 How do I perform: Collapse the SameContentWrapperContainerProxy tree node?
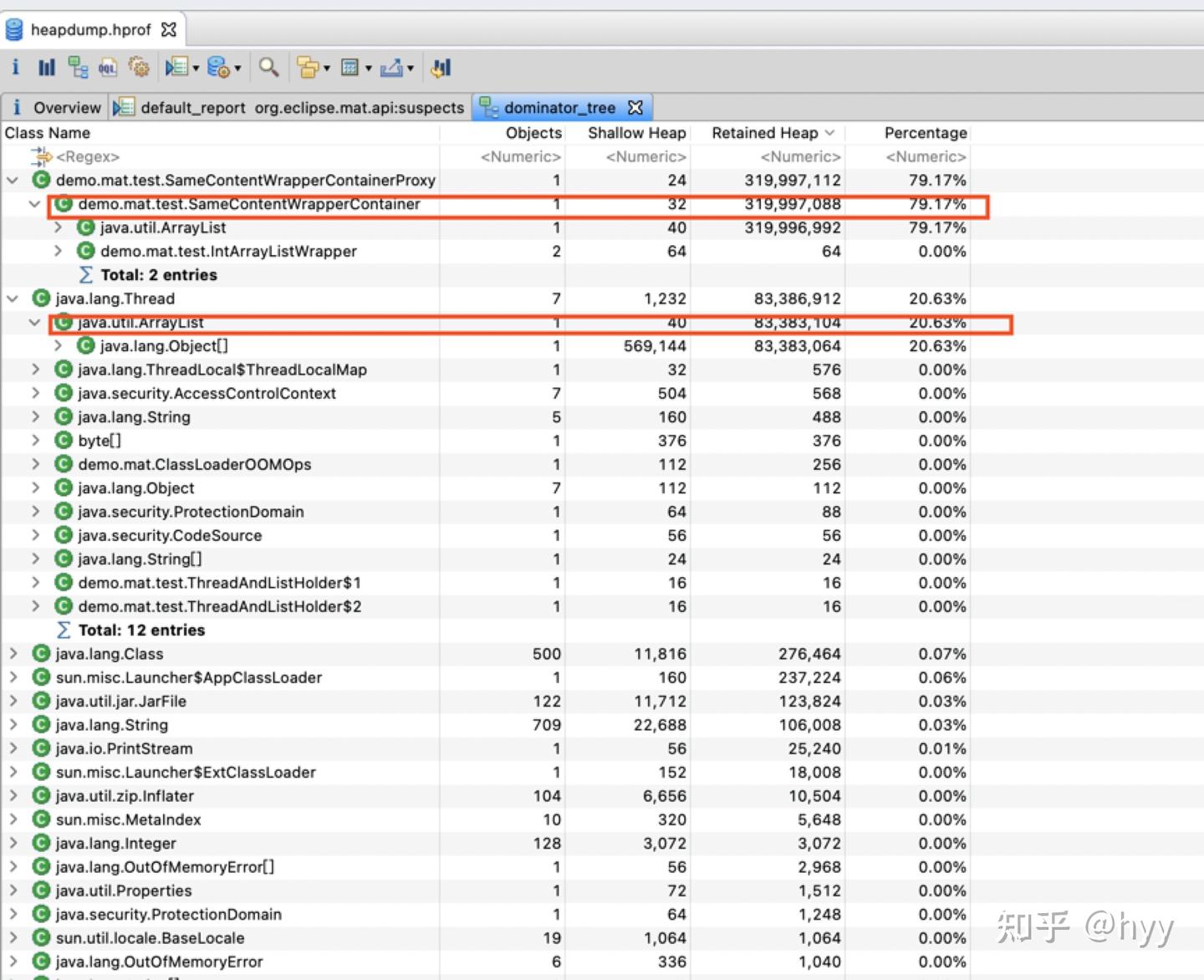(13, 180)
